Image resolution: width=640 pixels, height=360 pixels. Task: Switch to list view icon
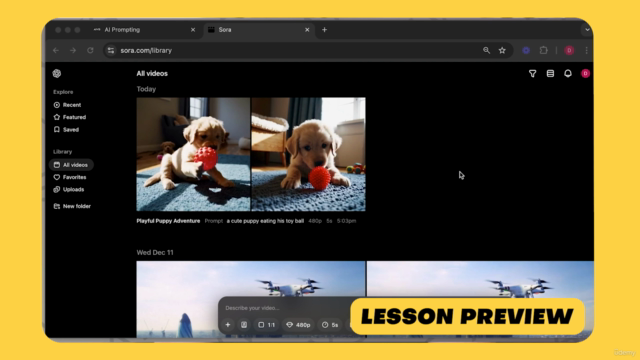coord(550,73)
